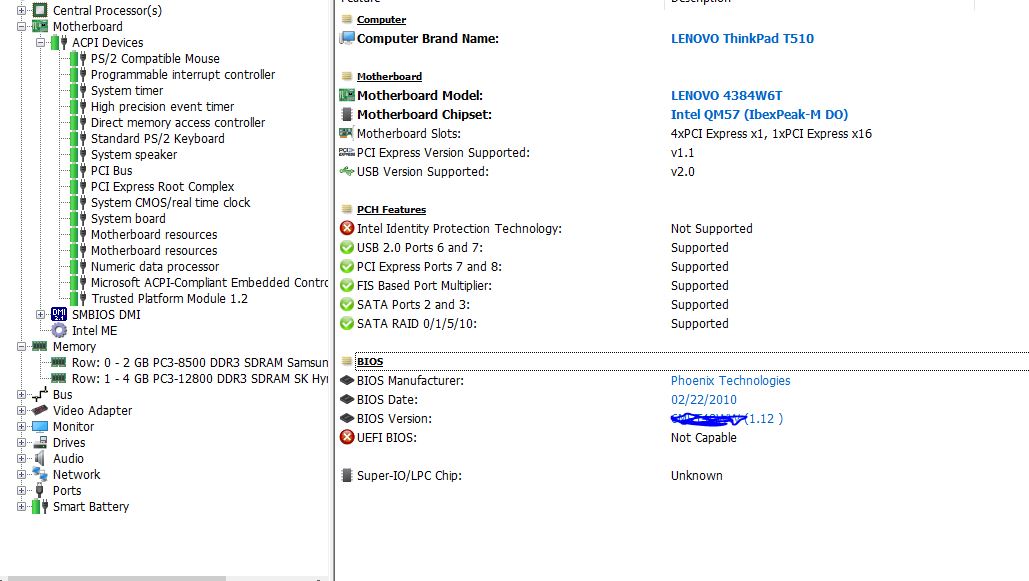Click 4xPCI Express x1, 1xPCI Express x16 value

771,134
